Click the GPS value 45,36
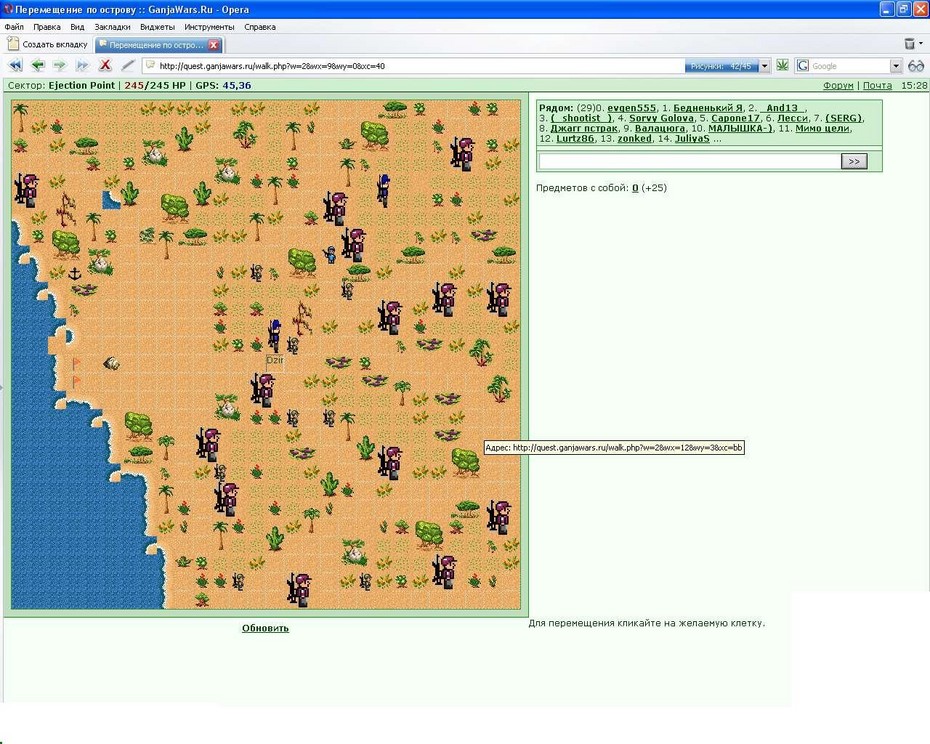The width and height of the screenshot is (930, 744). point(237,85)
